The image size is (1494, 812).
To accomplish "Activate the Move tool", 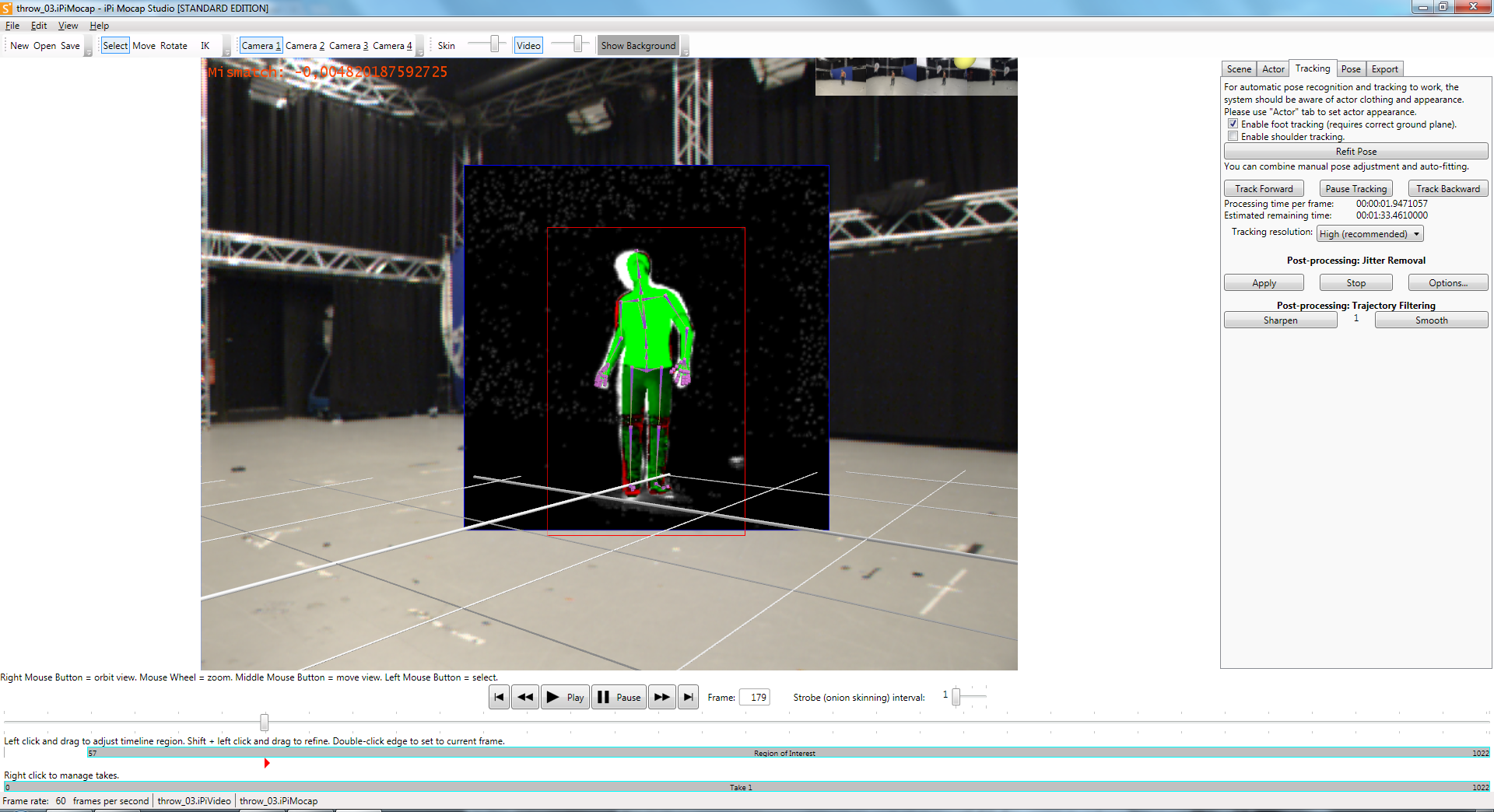I will point(144,46).
